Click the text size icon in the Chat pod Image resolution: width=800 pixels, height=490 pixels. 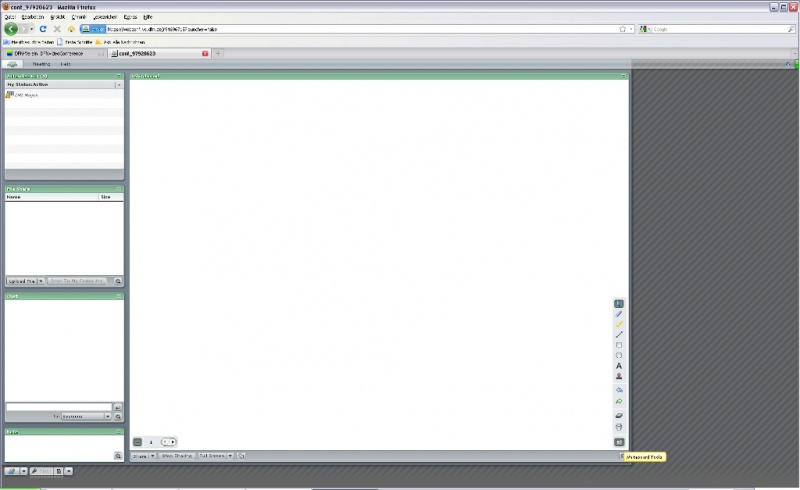click(118, 416)
